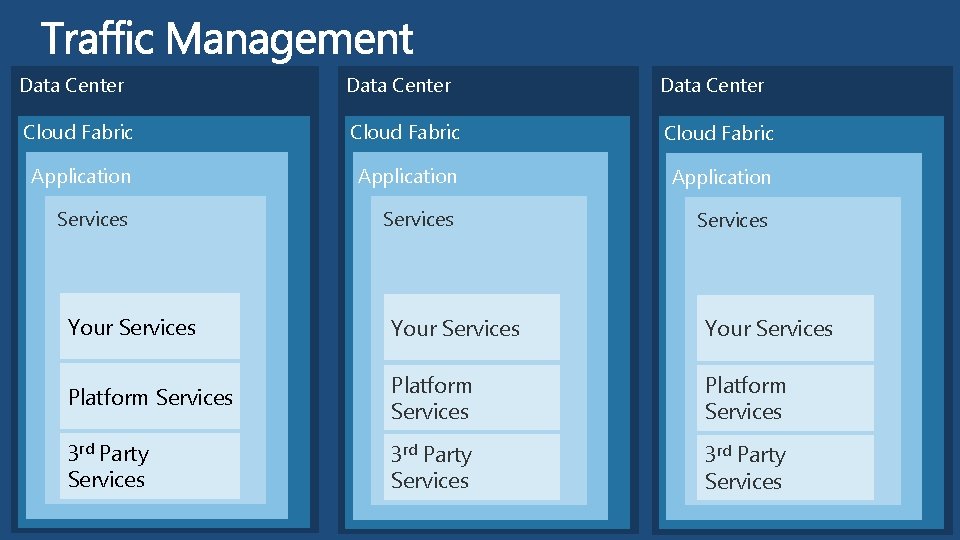Click the Traffic Management title
This screenshot has height=540, width=960.
[227, 39]
